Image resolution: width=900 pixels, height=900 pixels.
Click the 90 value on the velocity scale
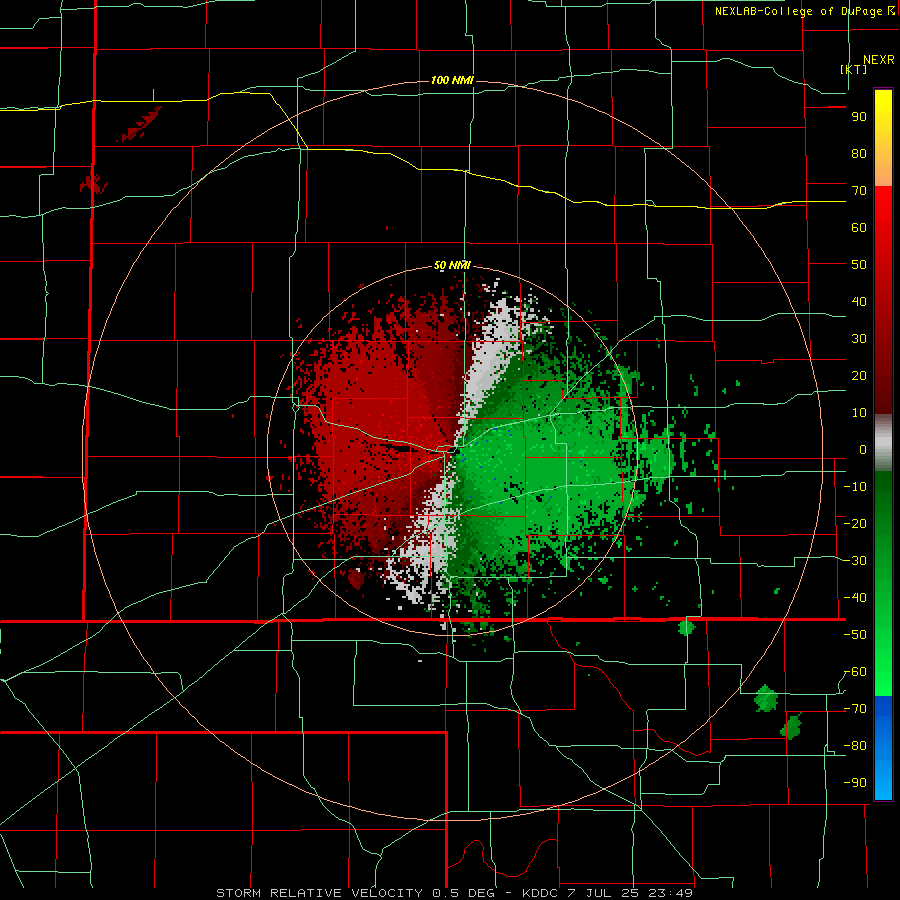pos(859,117)
